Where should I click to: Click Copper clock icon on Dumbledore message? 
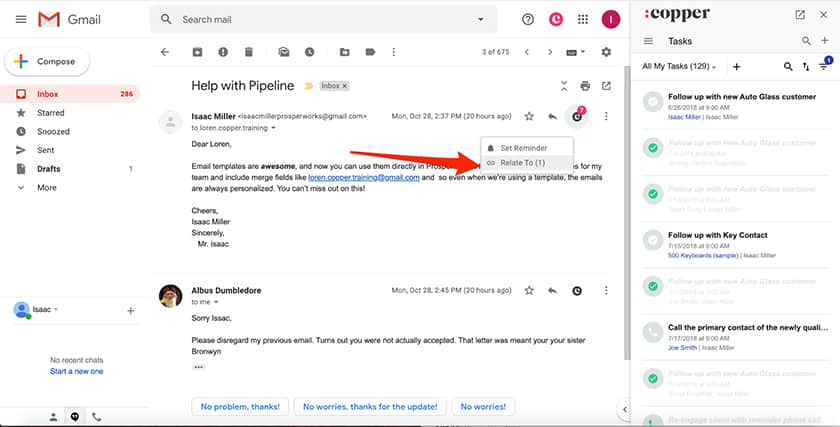577,290
